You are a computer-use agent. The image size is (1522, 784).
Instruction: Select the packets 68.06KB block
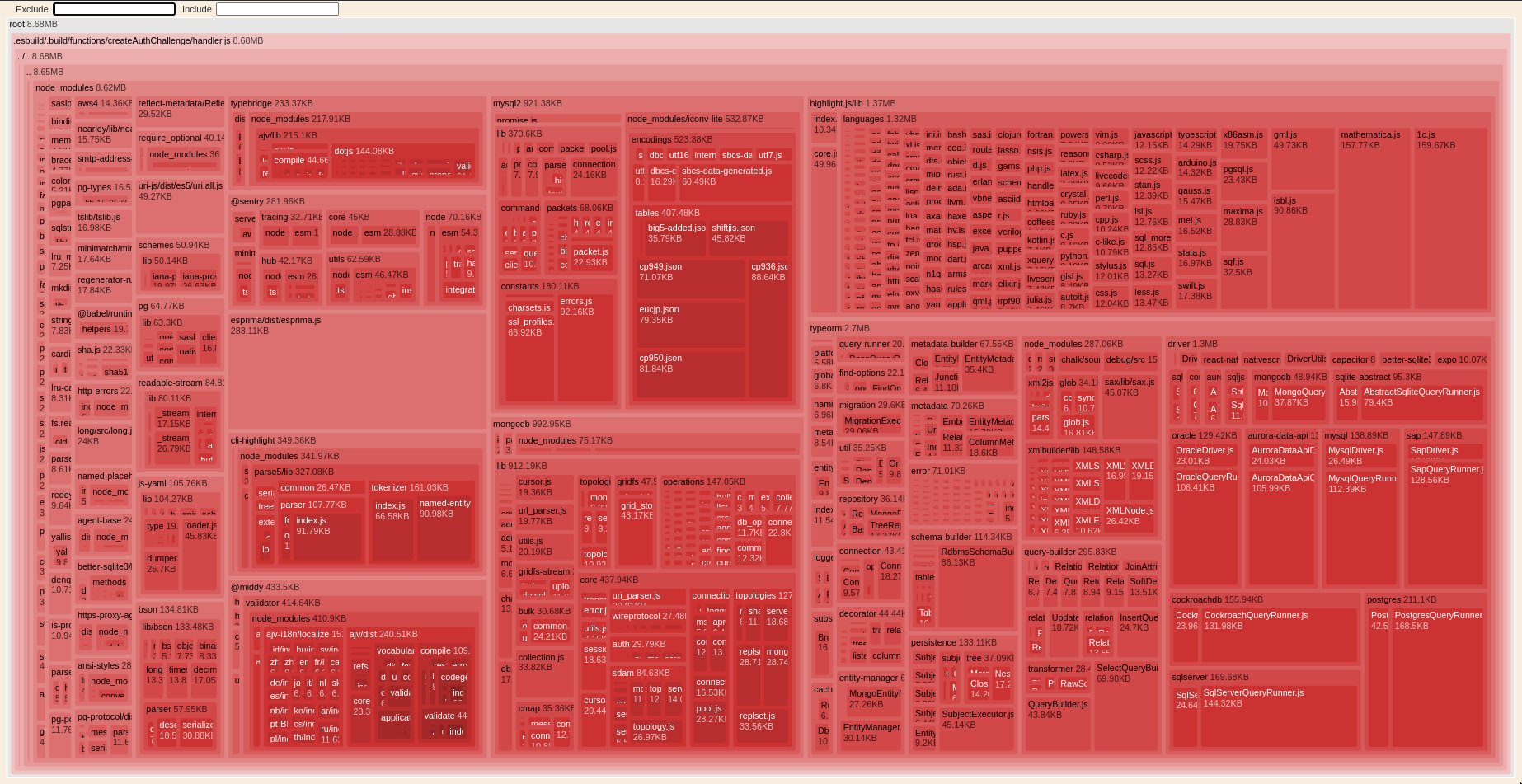point(580,208)
